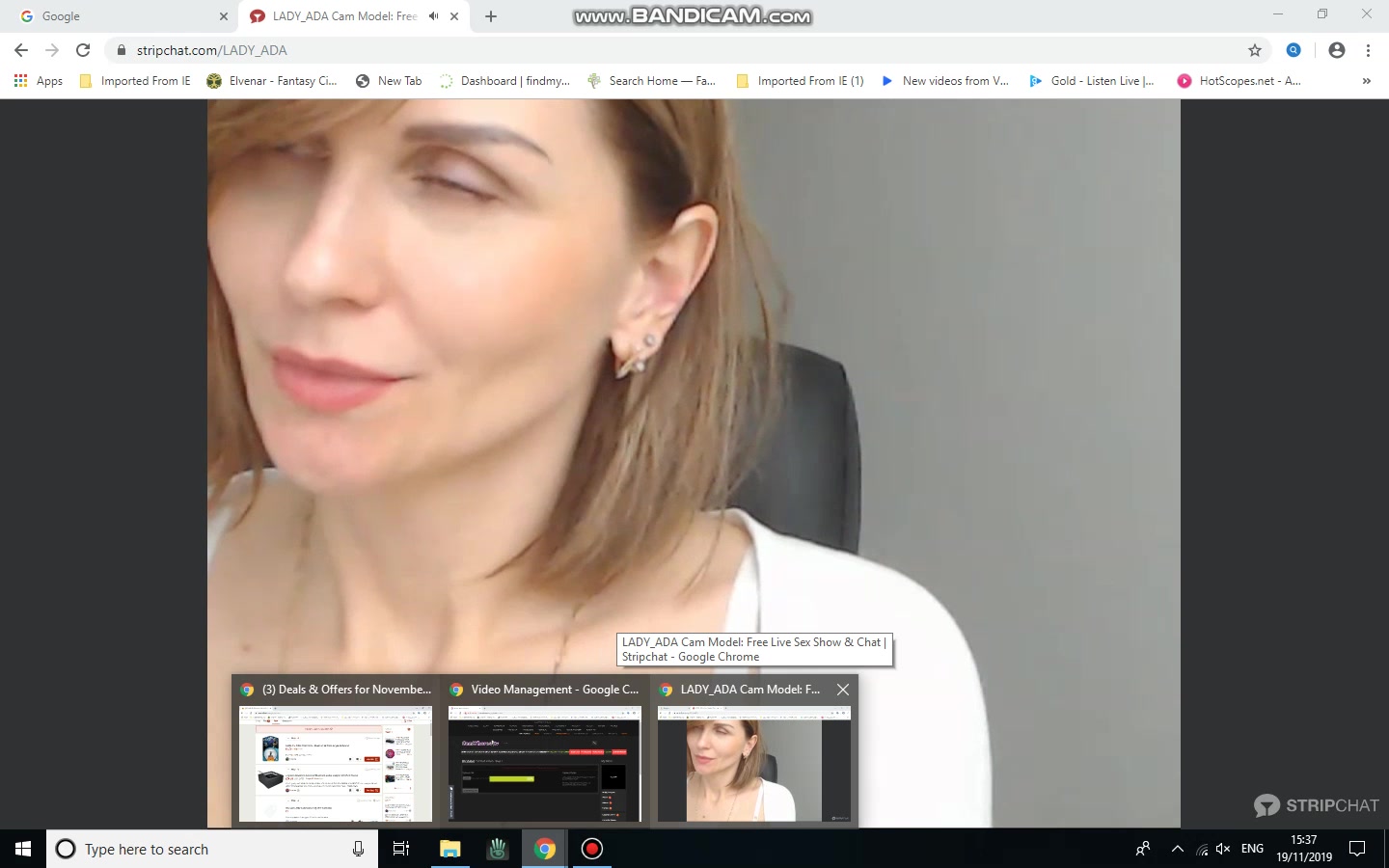The height and width of the screenshot is (868, 1389).
Task: Show hidden system tray icons arrow
Action: (x=1177, y=849)
